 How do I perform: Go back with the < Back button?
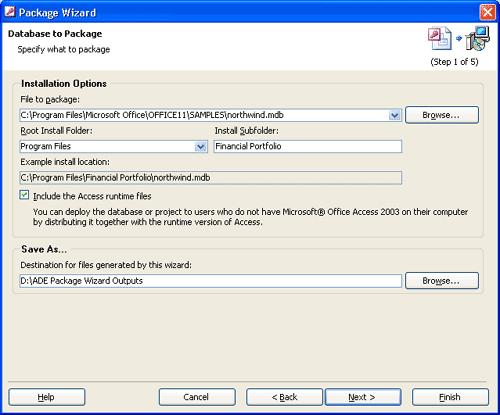click(x=284, y=397)
